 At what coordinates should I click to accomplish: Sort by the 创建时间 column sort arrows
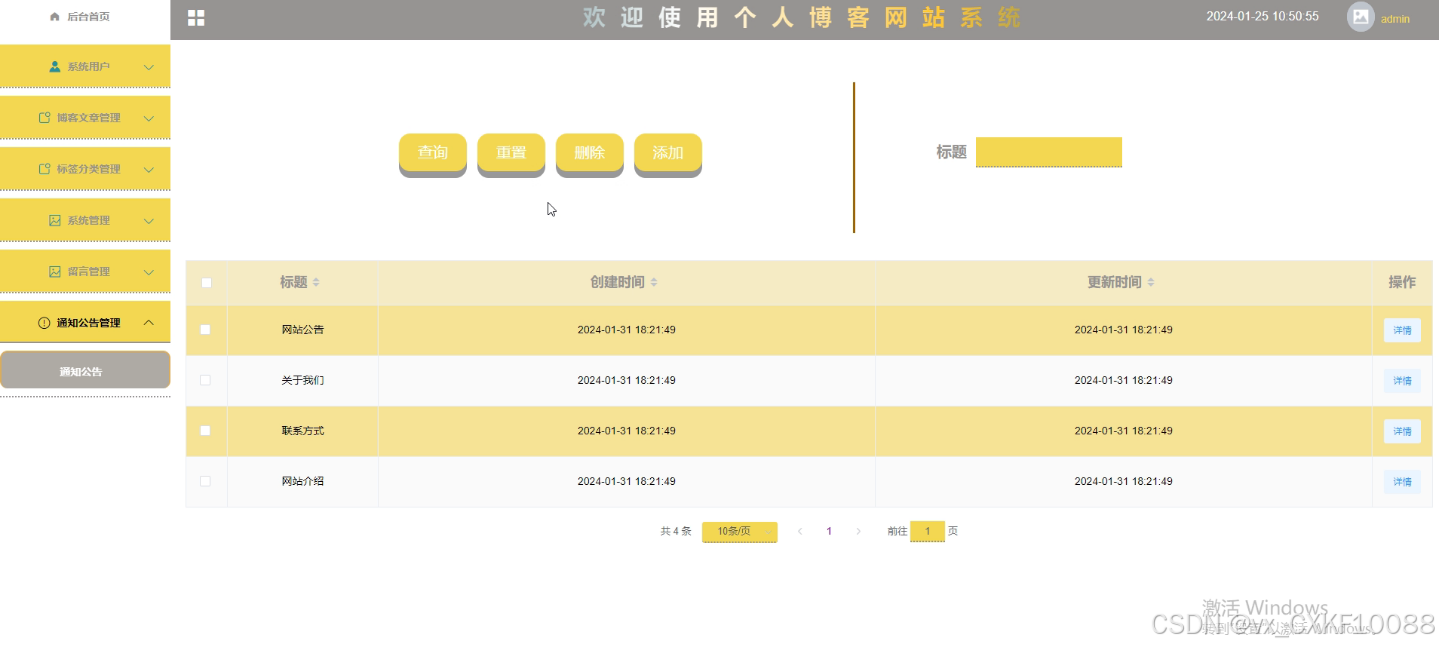(654, 283)
